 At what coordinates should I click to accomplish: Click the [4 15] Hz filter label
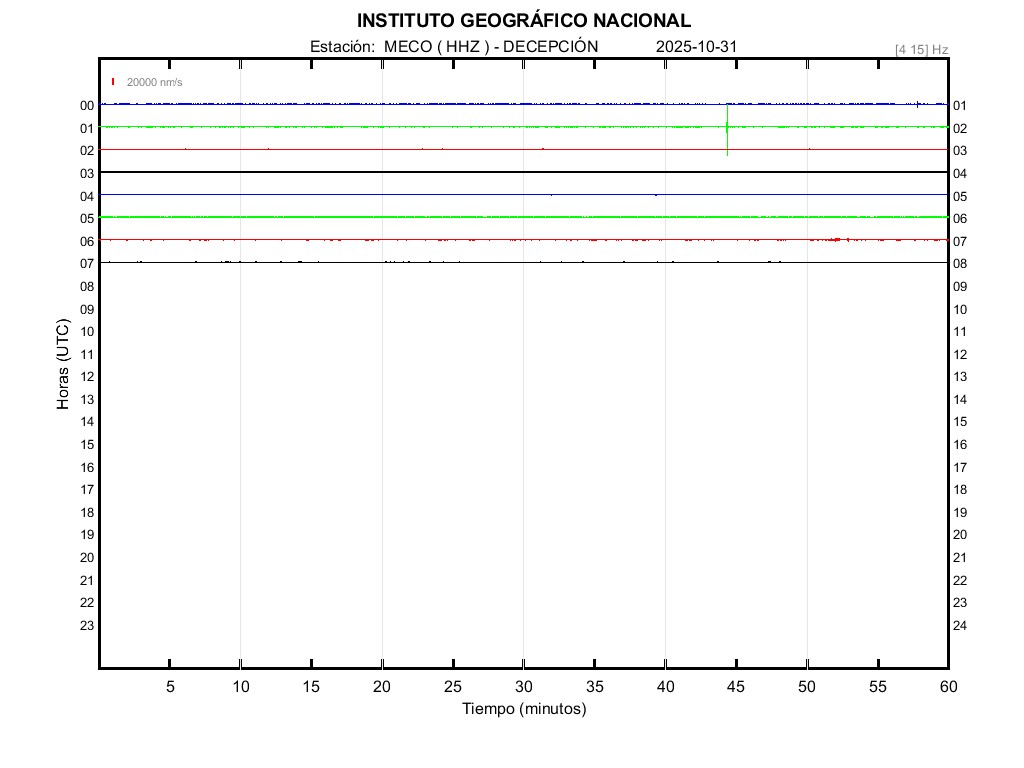point(921,49)
